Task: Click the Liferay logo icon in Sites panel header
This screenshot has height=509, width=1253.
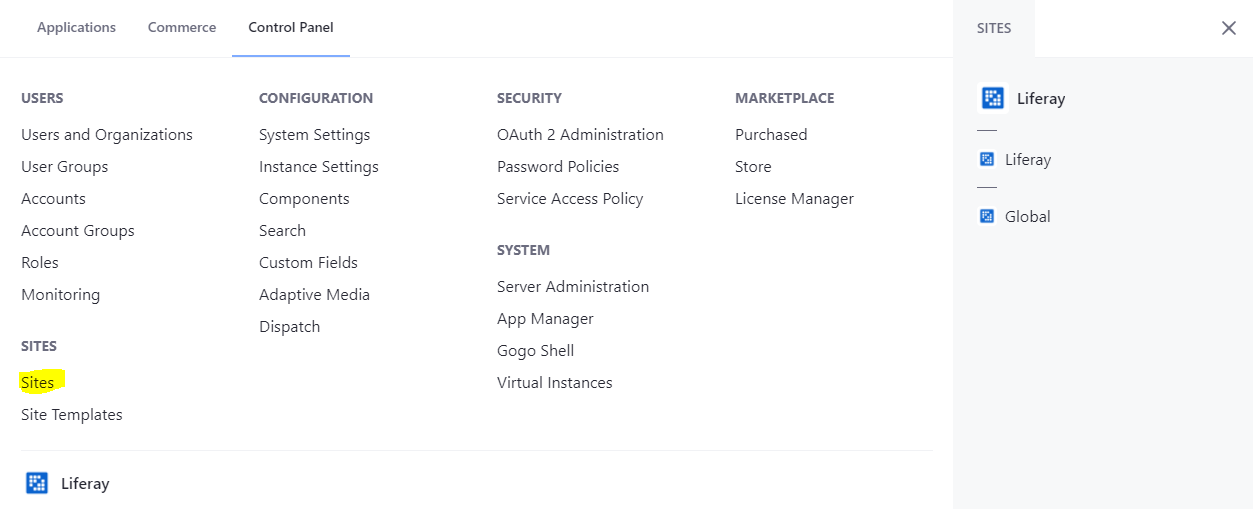Action: pyautogui.click(x=992, y=98)
